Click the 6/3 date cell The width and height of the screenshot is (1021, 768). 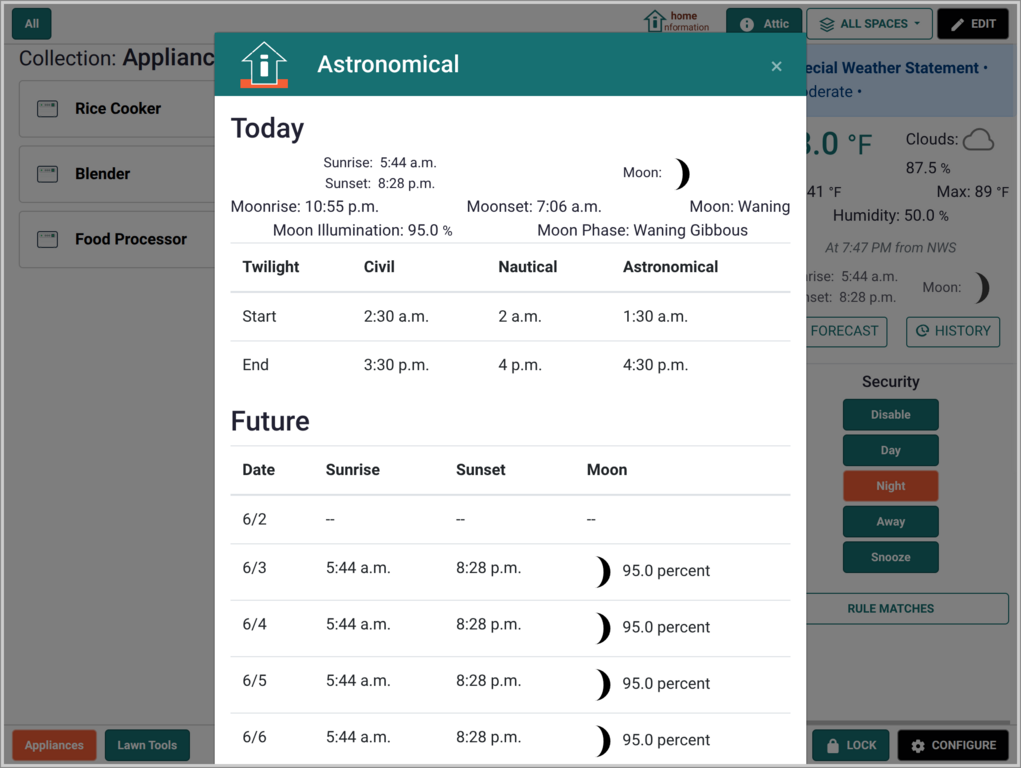254,568
